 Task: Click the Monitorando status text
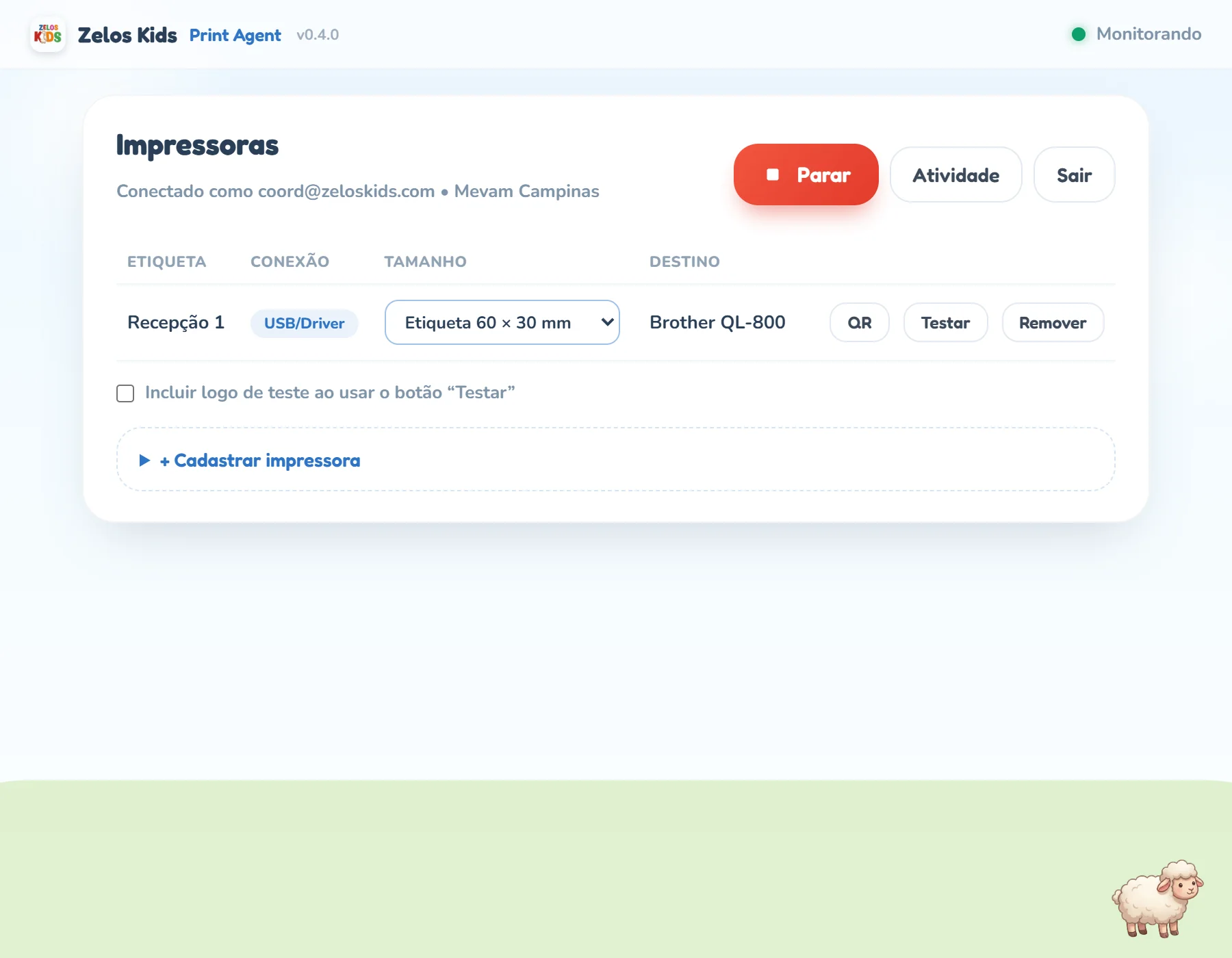(x=1149, y=34)
